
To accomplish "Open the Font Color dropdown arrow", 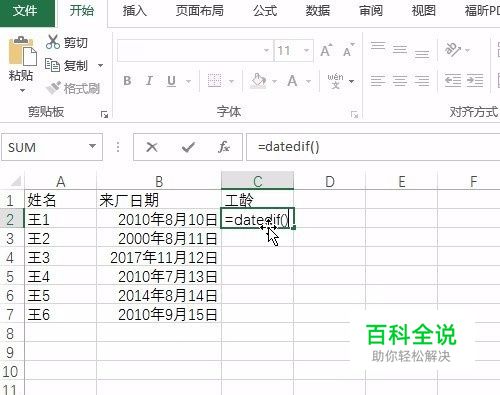I will 308,81.
